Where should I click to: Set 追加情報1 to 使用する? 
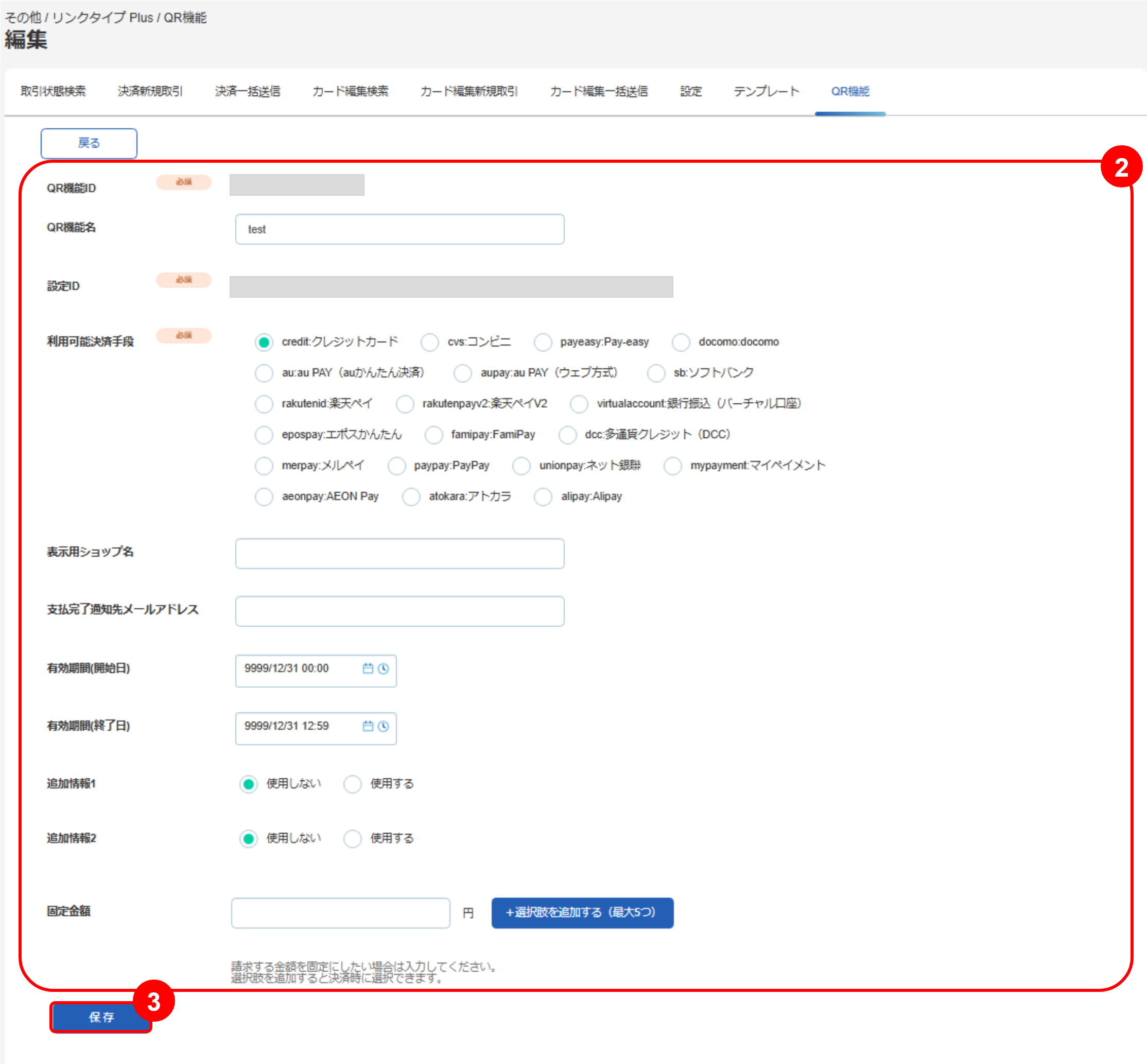pyautogui.click(x=353, y=784)
